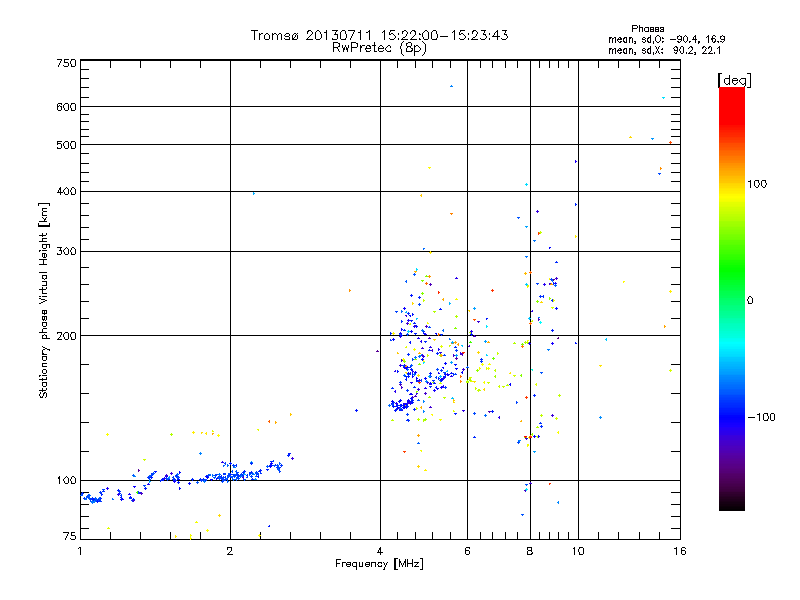
Task: Click the y-axis '75' tick label
Action: [70, 536]
